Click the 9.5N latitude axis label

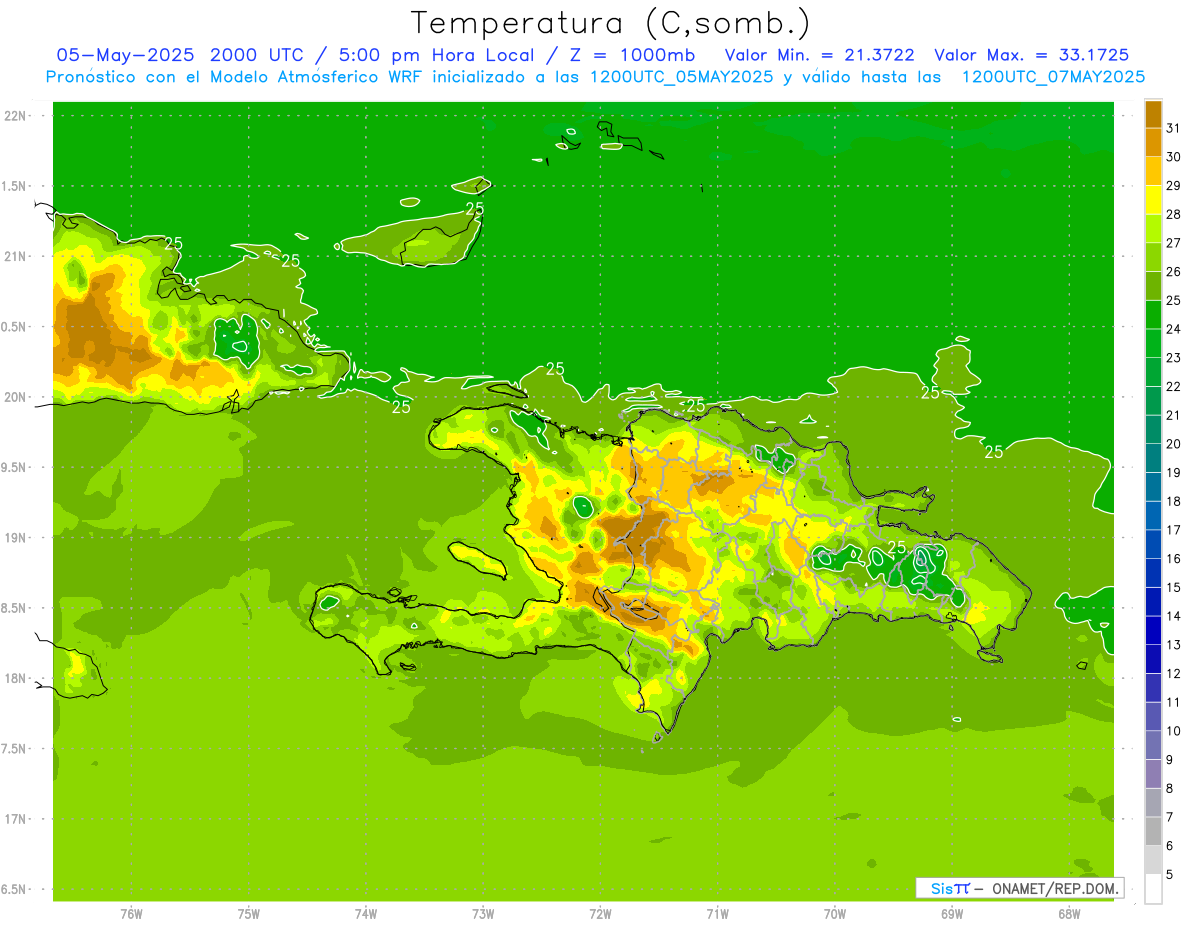15,467
